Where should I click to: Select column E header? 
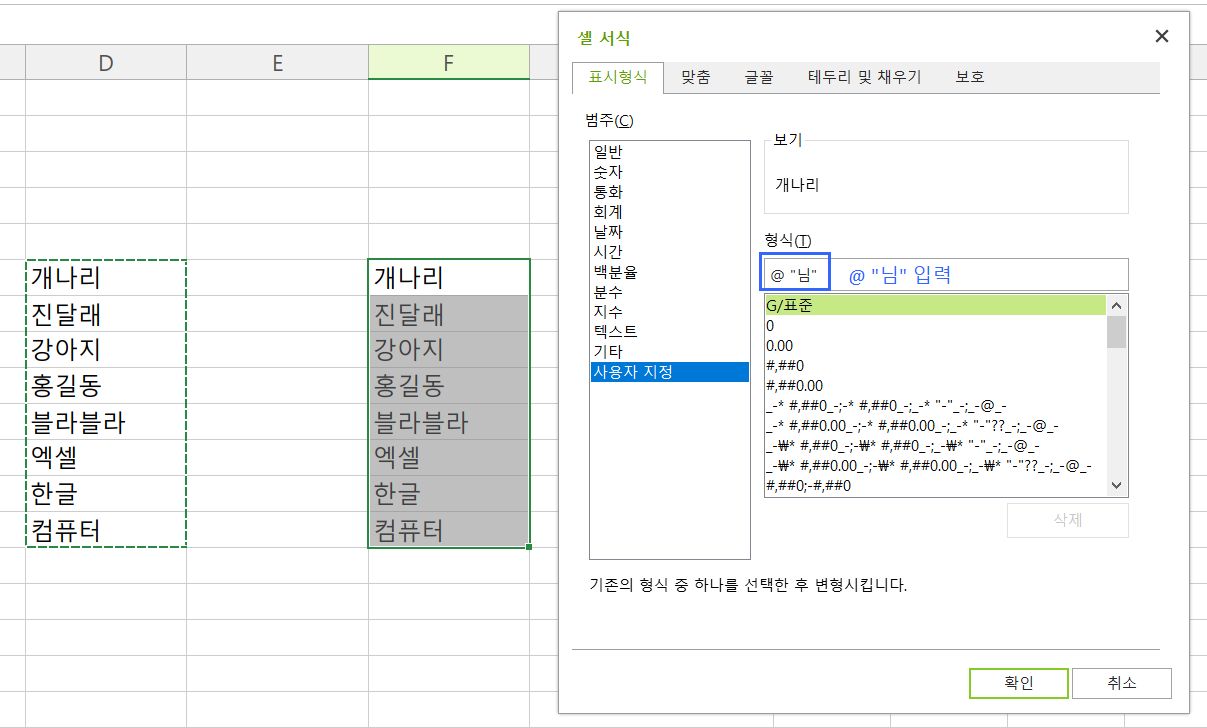click(x=277, y=63)
